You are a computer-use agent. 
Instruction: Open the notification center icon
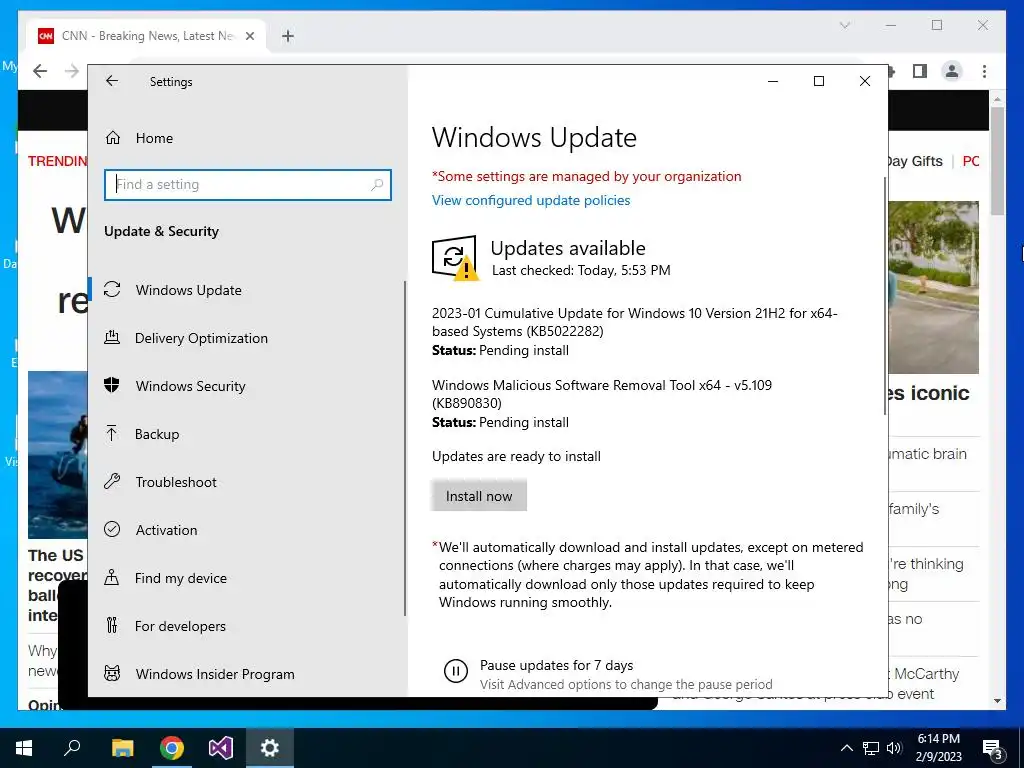(x=993, y=749)
